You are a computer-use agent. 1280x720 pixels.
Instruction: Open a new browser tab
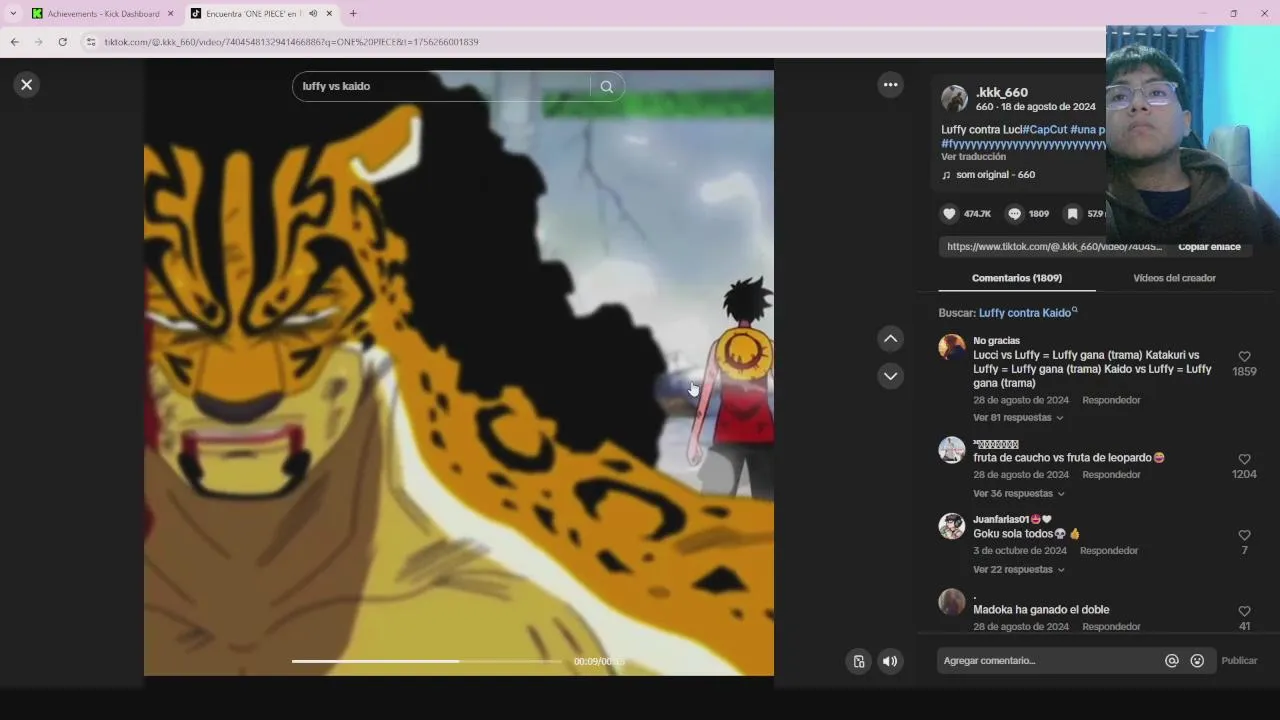(353, 14)
